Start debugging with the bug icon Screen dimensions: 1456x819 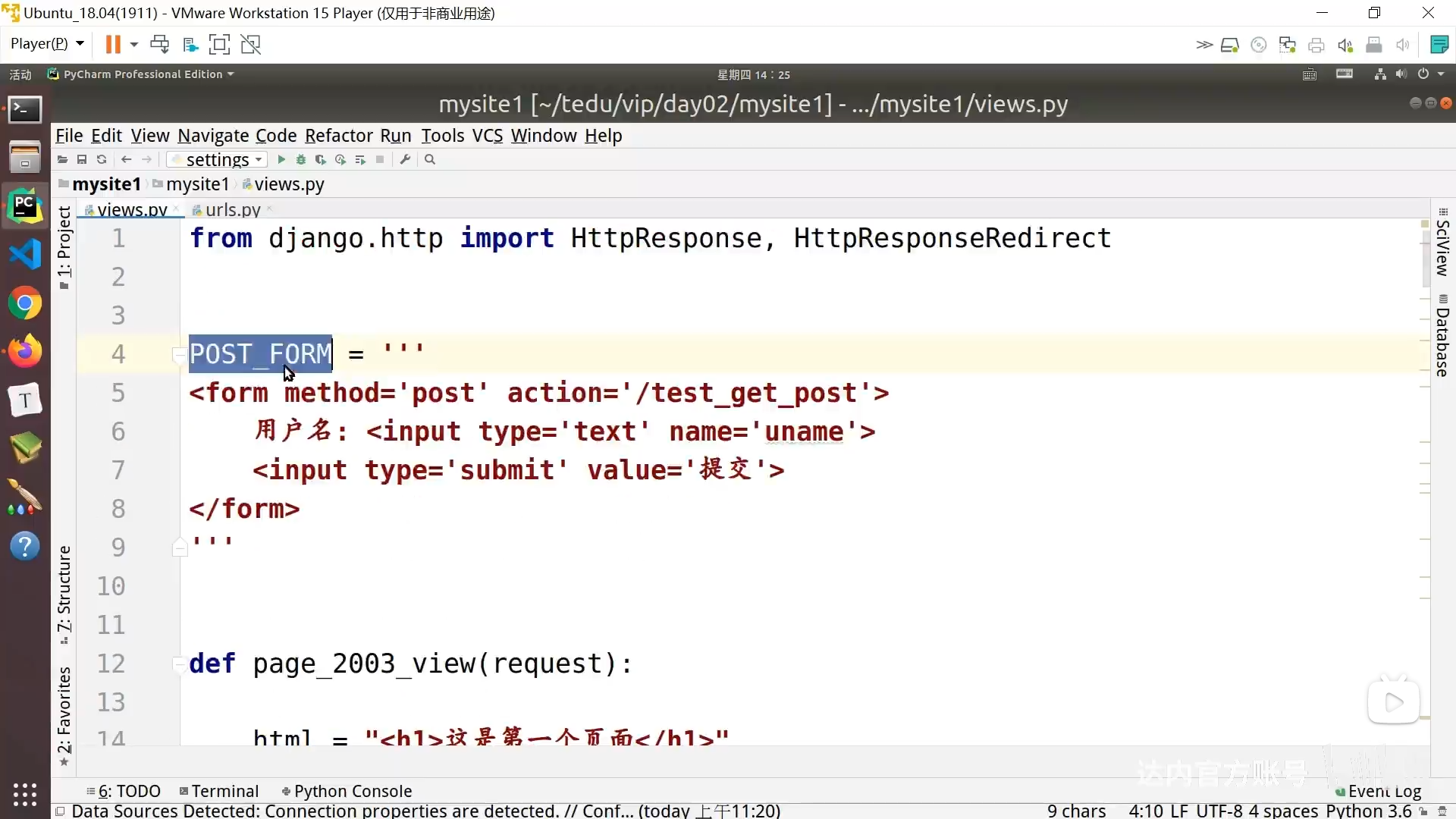pos(301,160)
